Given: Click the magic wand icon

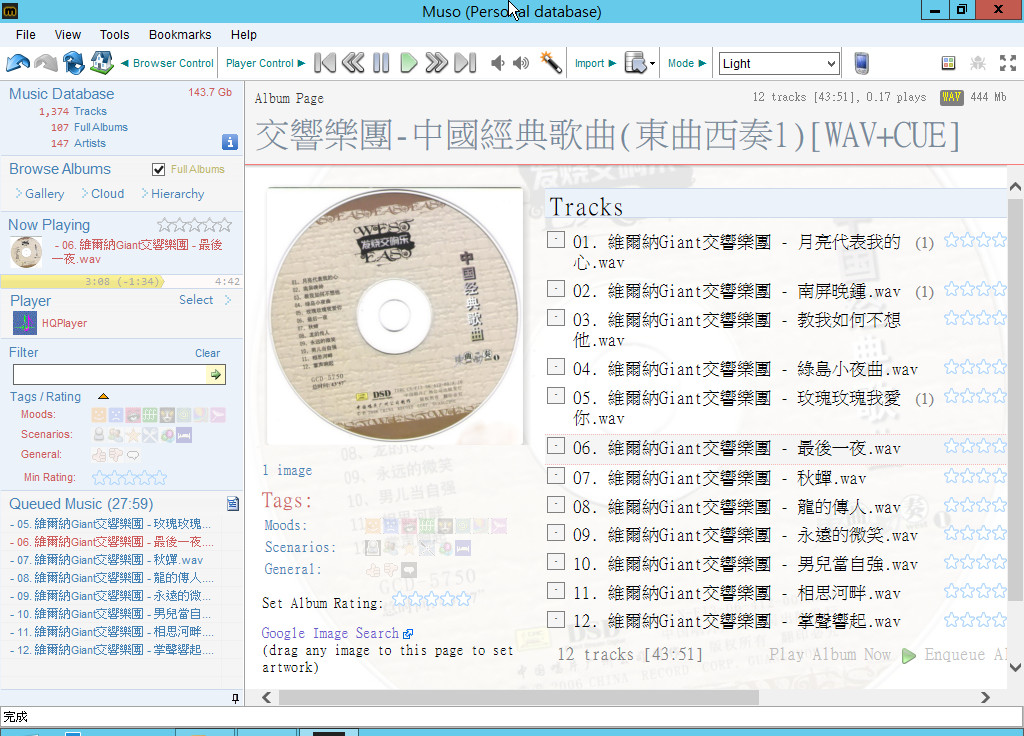Looking at the screenshot, I should click(x=551, y=63).
